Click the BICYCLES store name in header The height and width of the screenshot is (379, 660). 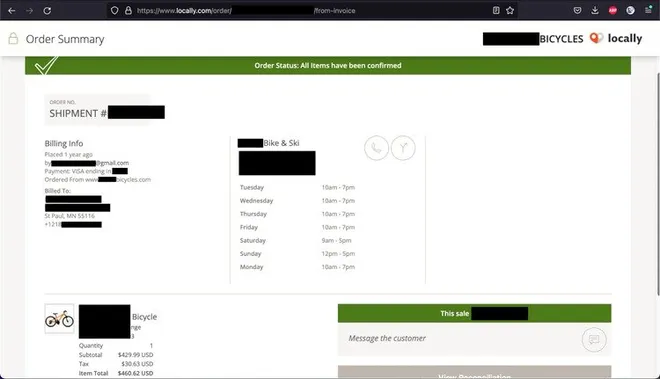pos(562,39)
